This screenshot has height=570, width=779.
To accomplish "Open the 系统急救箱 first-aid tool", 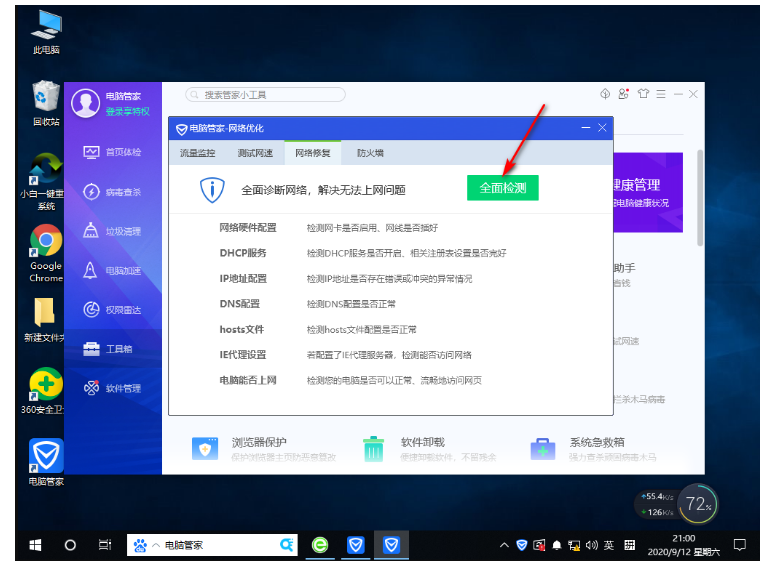I will [593, 449].
